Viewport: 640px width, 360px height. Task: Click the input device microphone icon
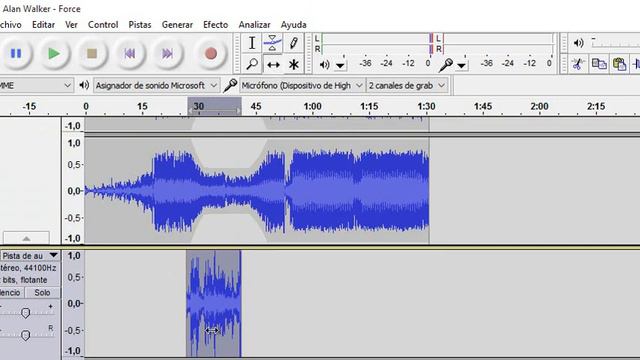[230, 85]
